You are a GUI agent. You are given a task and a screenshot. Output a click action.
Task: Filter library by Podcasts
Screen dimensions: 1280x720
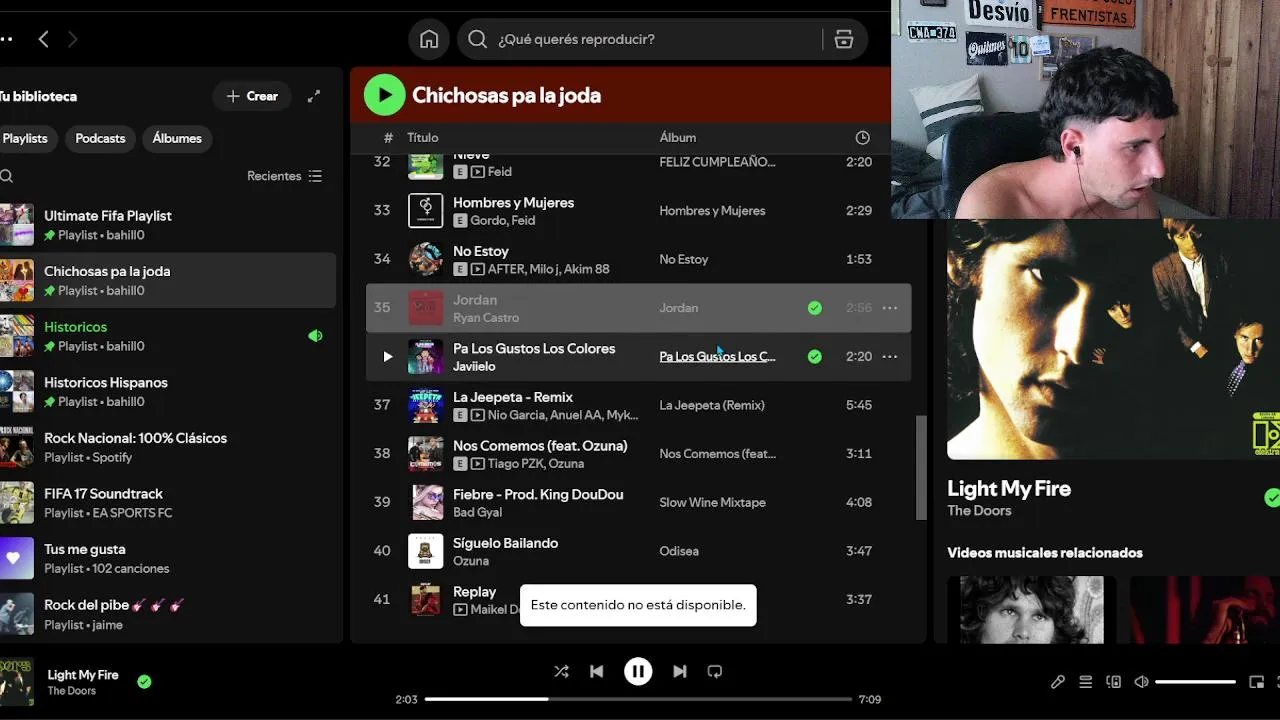100,138
